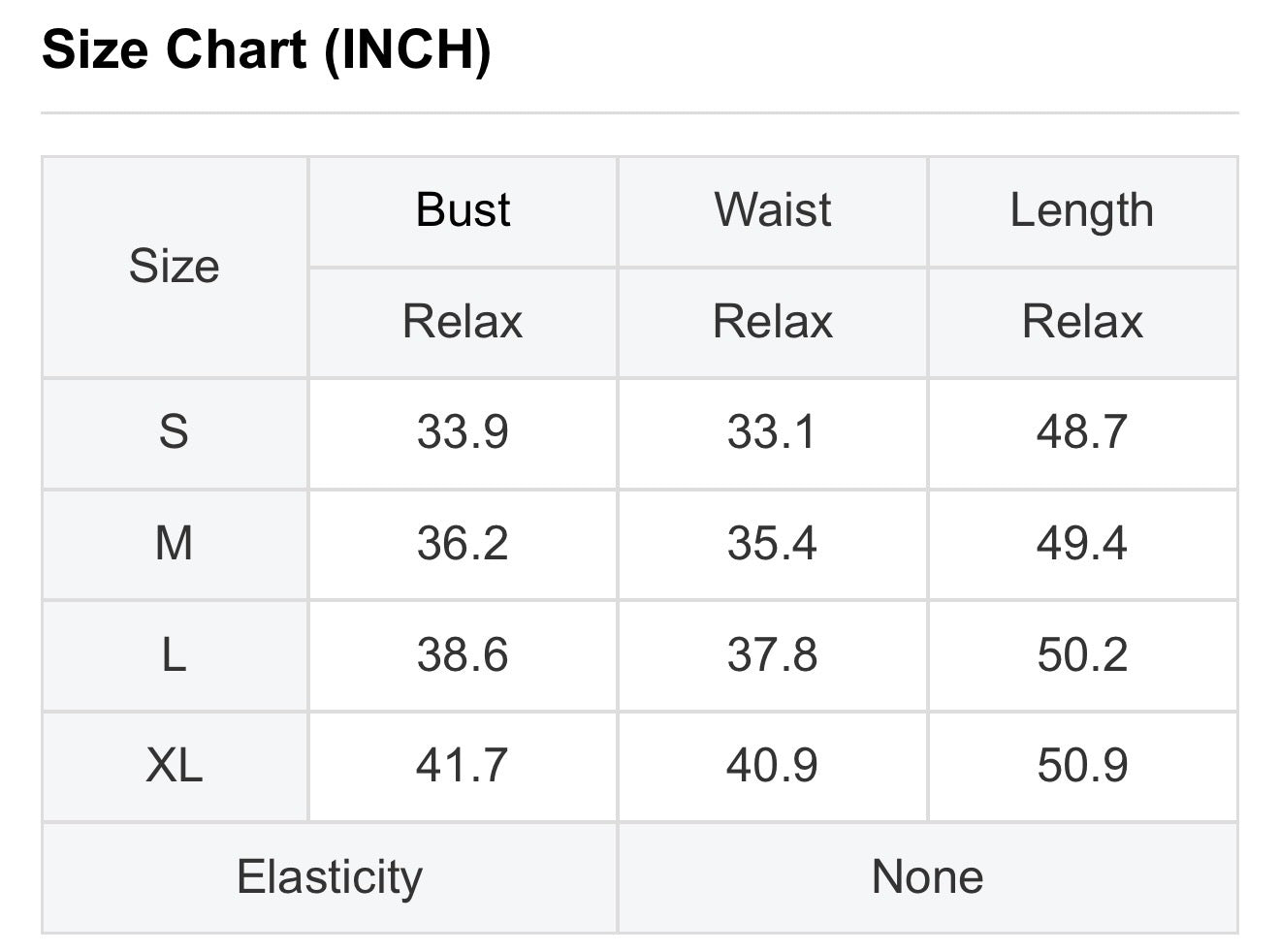Select the 48.7 length cell
Image resolution: width=1280 pixels, height=952 pixels.
coord(1082,432)
